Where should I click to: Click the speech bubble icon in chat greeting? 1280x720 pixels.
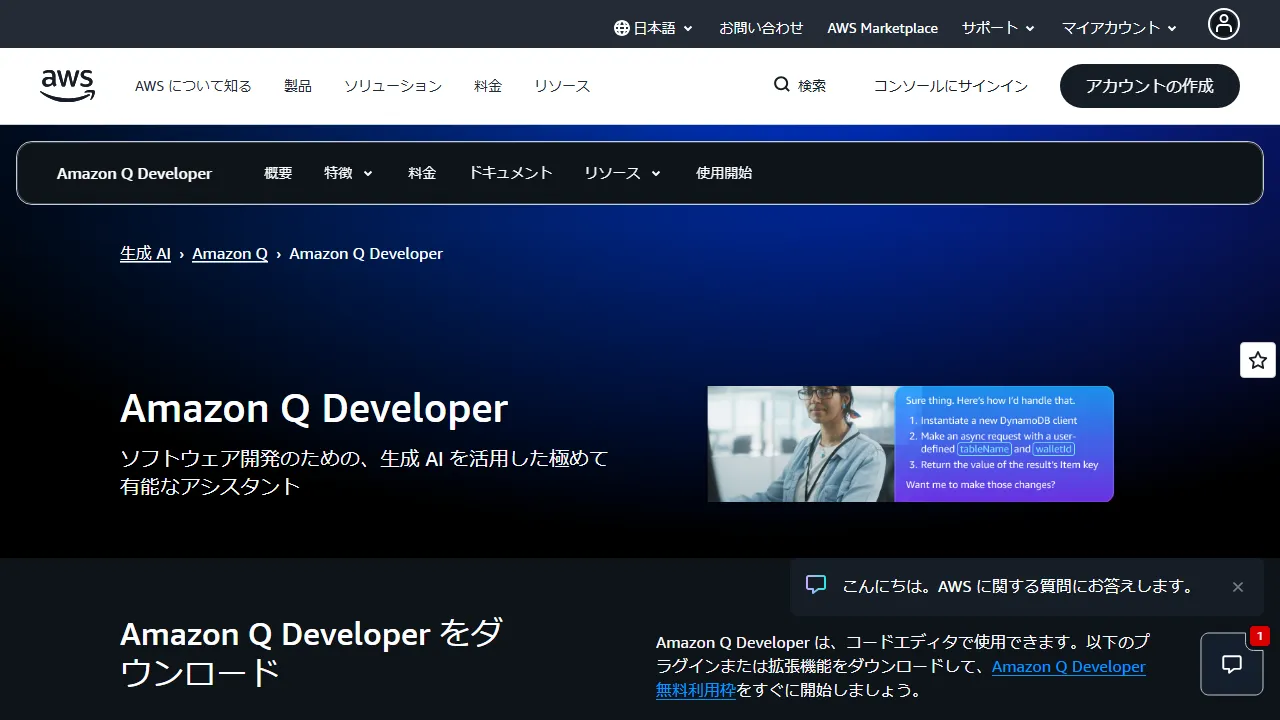click(817, 586)
